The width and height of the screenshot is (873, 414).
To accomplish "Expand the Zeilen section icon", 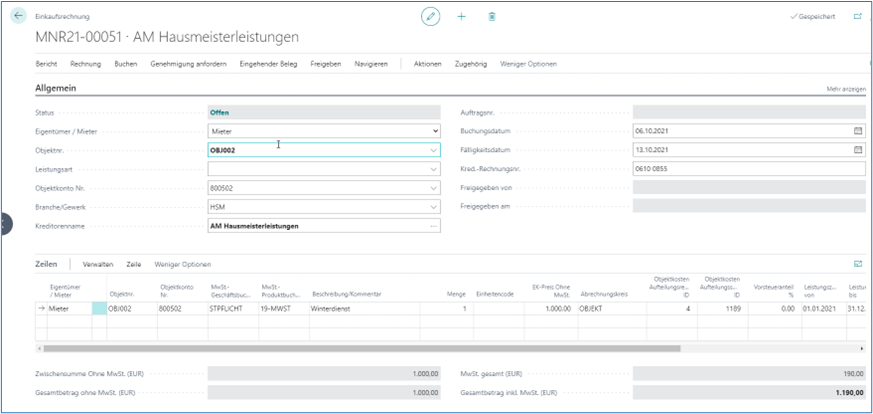I will (x=857, y=264).
